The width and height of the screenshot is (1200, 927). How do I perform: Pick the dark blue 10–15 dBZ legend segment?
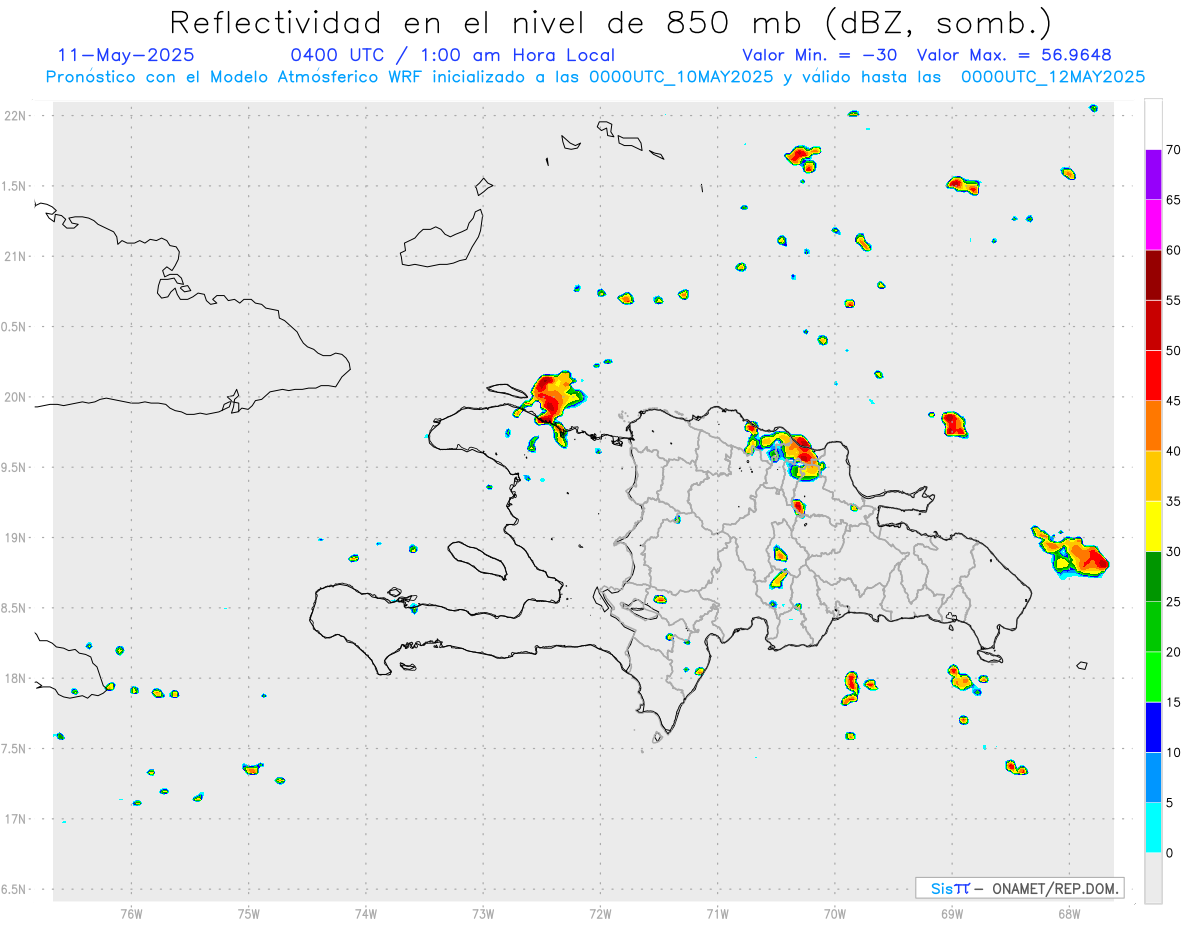[x=1153, y=727]
